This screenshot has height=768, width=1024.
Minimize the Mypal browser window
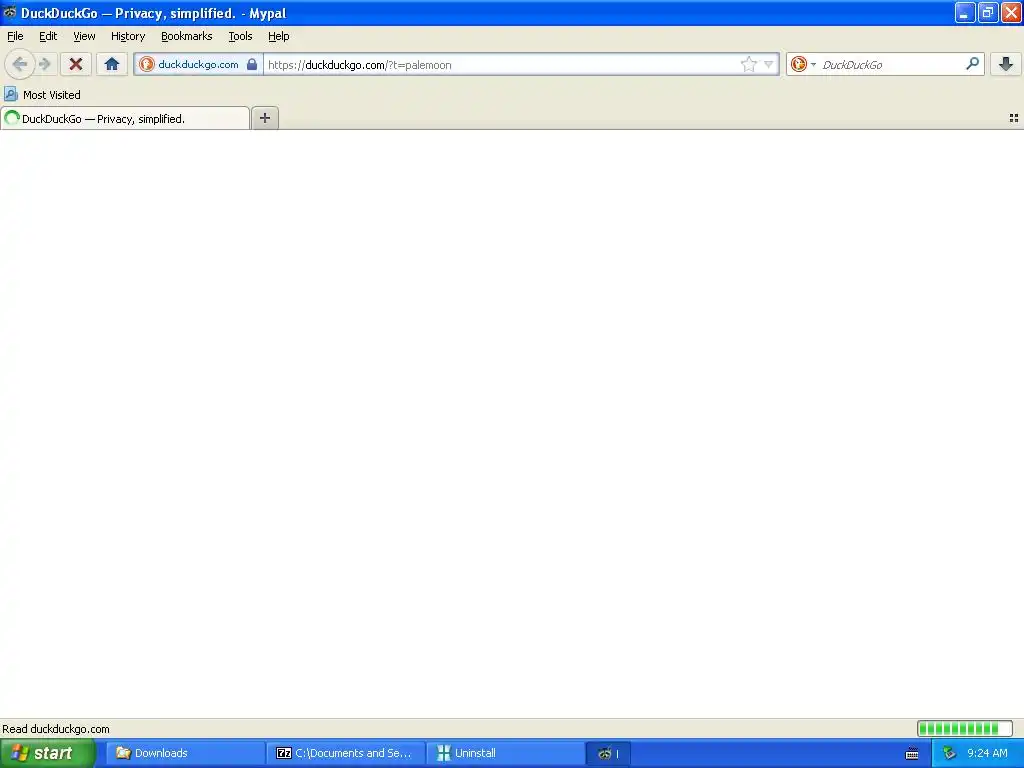[965, 12]
